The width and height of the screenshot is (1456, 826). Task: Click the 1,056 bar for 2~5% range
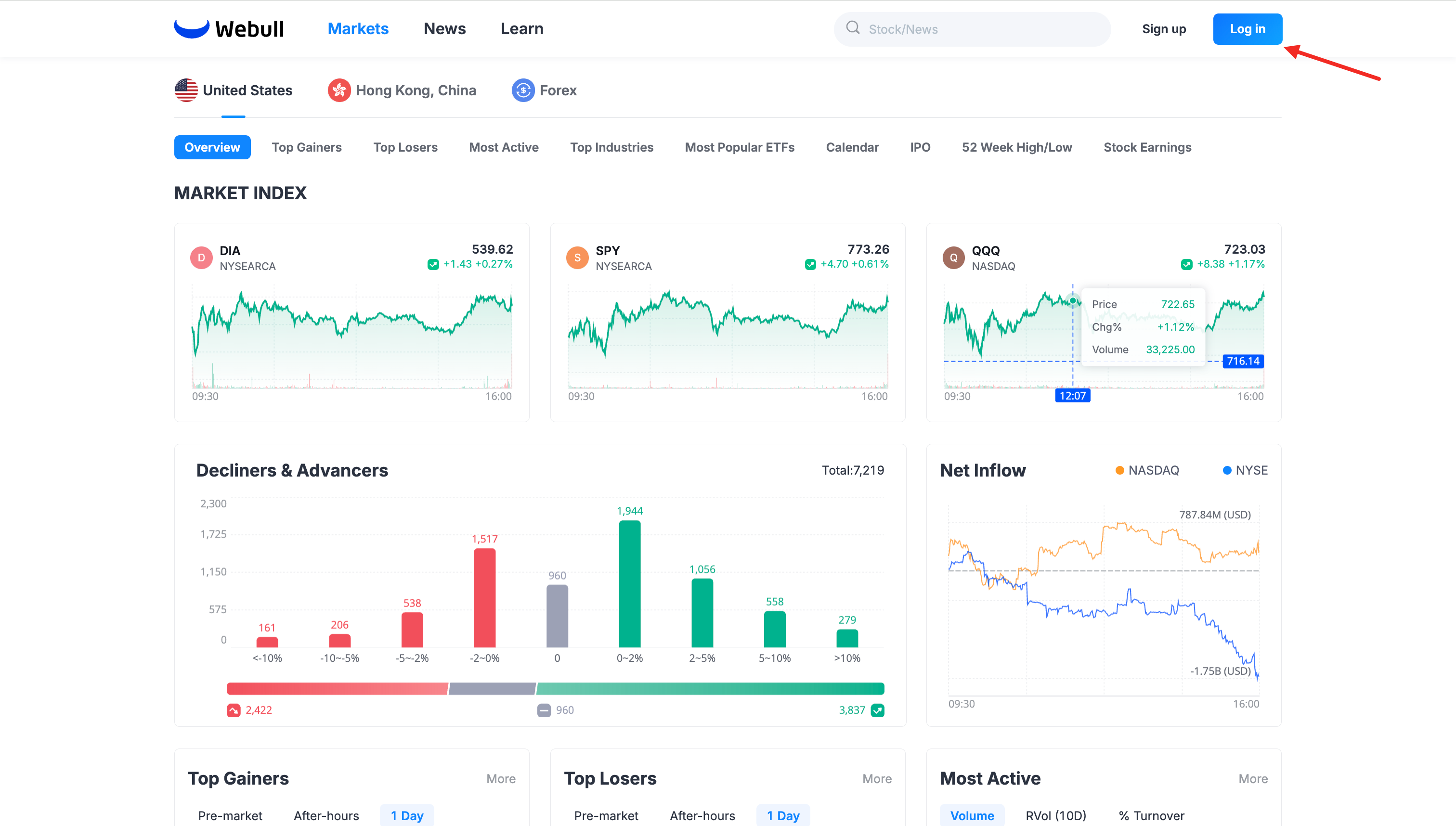(702, 613)
